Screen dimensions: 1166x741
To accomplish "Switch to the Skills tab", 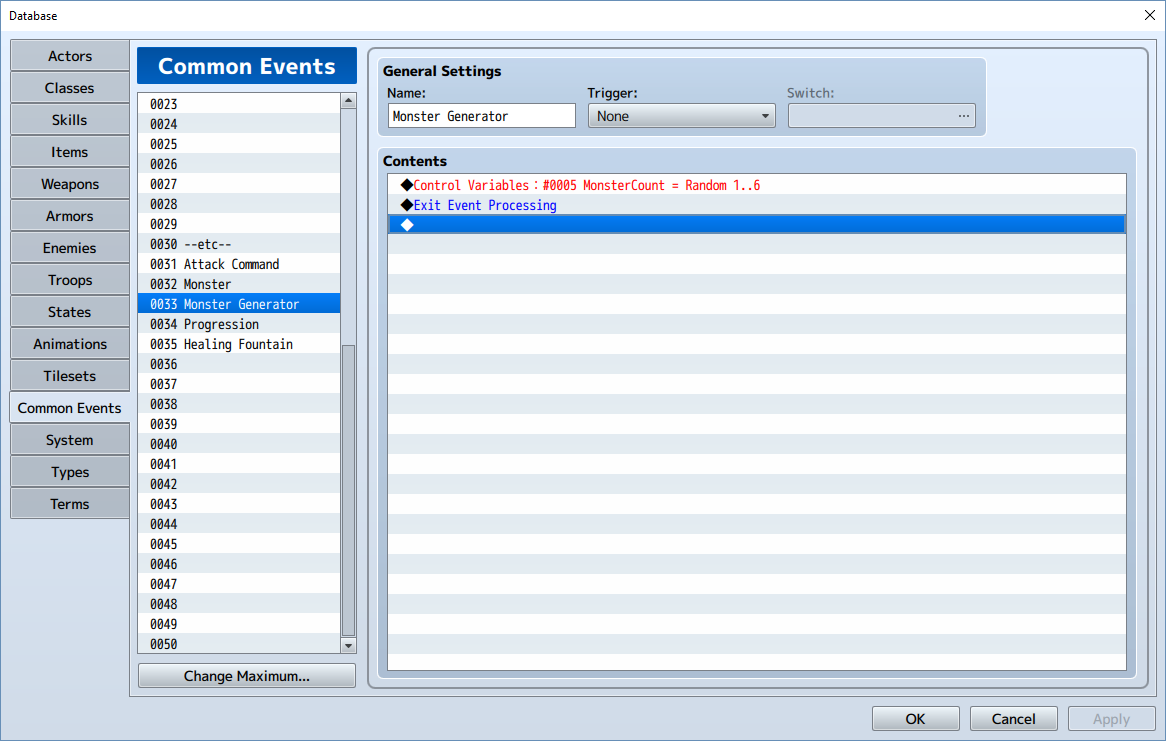I will coord(70,120).
